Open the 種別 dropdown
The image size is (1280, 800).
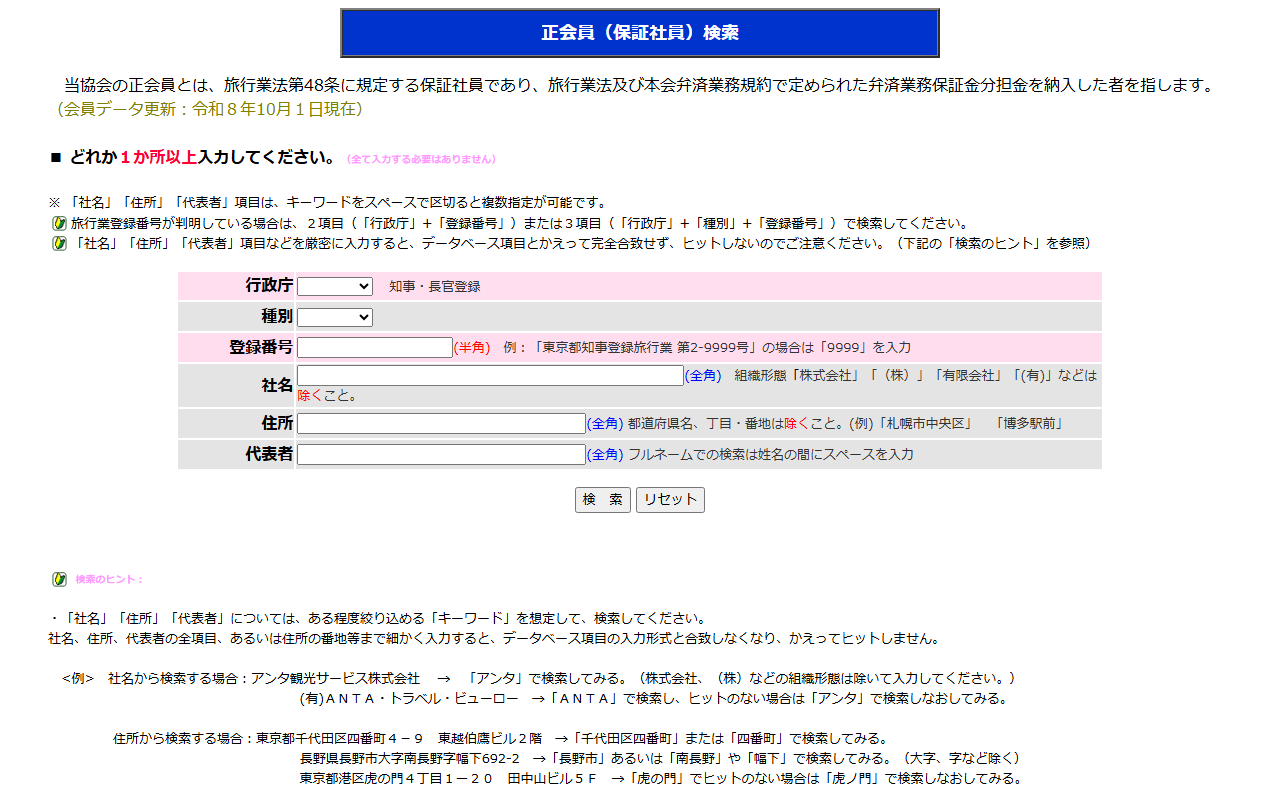(x=335, y=317)
